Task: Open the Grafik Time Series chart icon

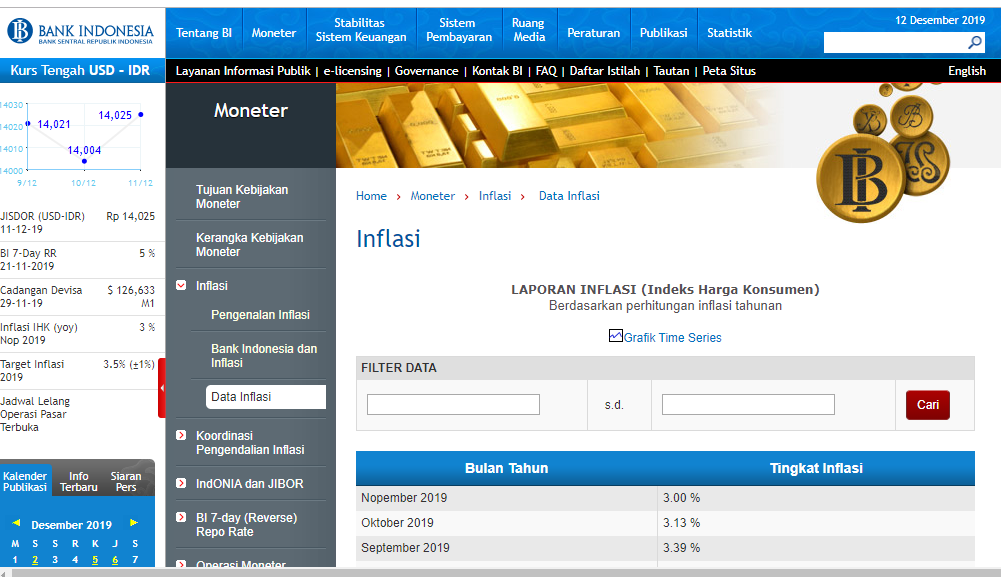Action: [x=615, y=336]
